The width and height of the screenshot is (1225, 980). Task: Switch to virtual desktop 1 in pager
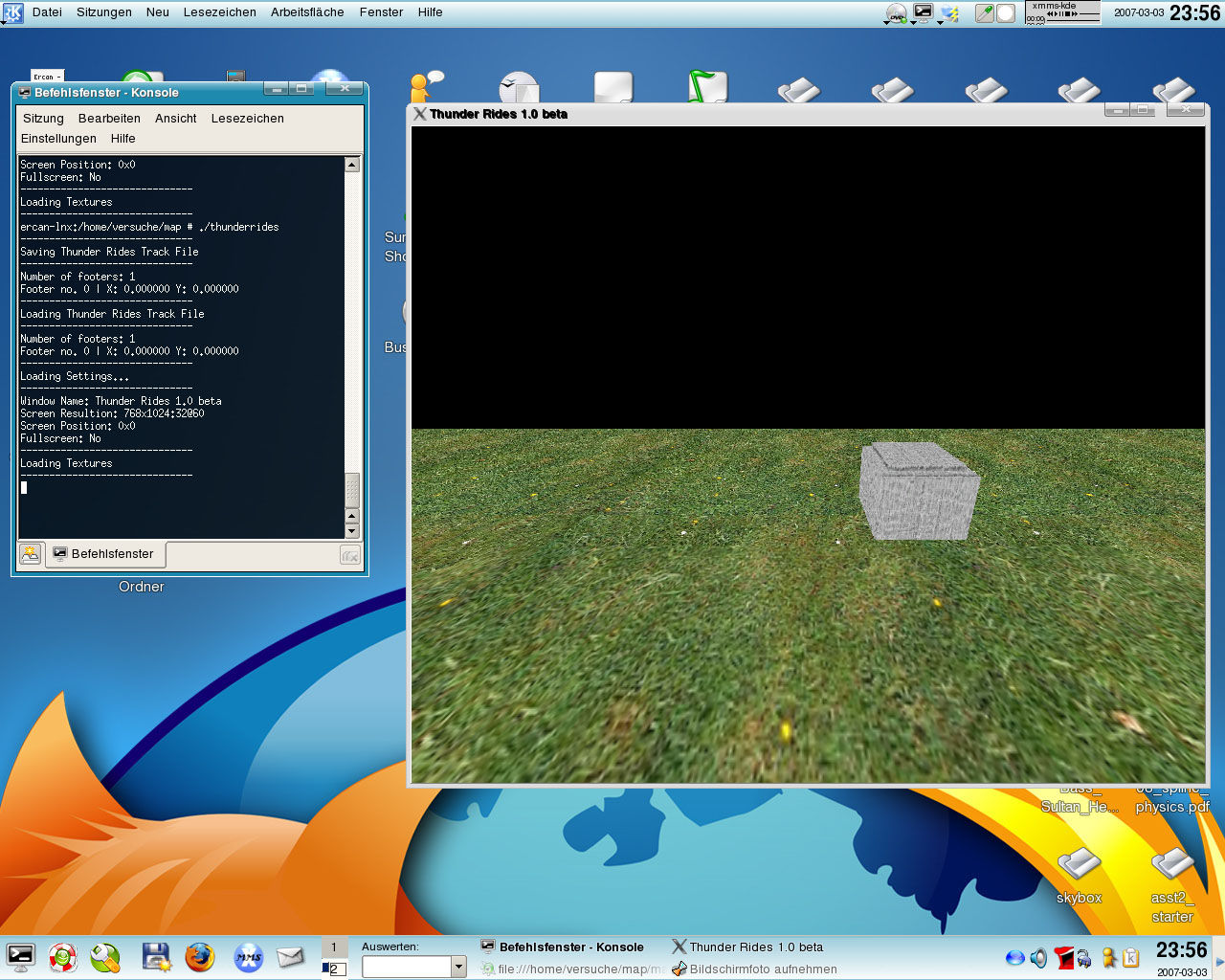[333, 947]
